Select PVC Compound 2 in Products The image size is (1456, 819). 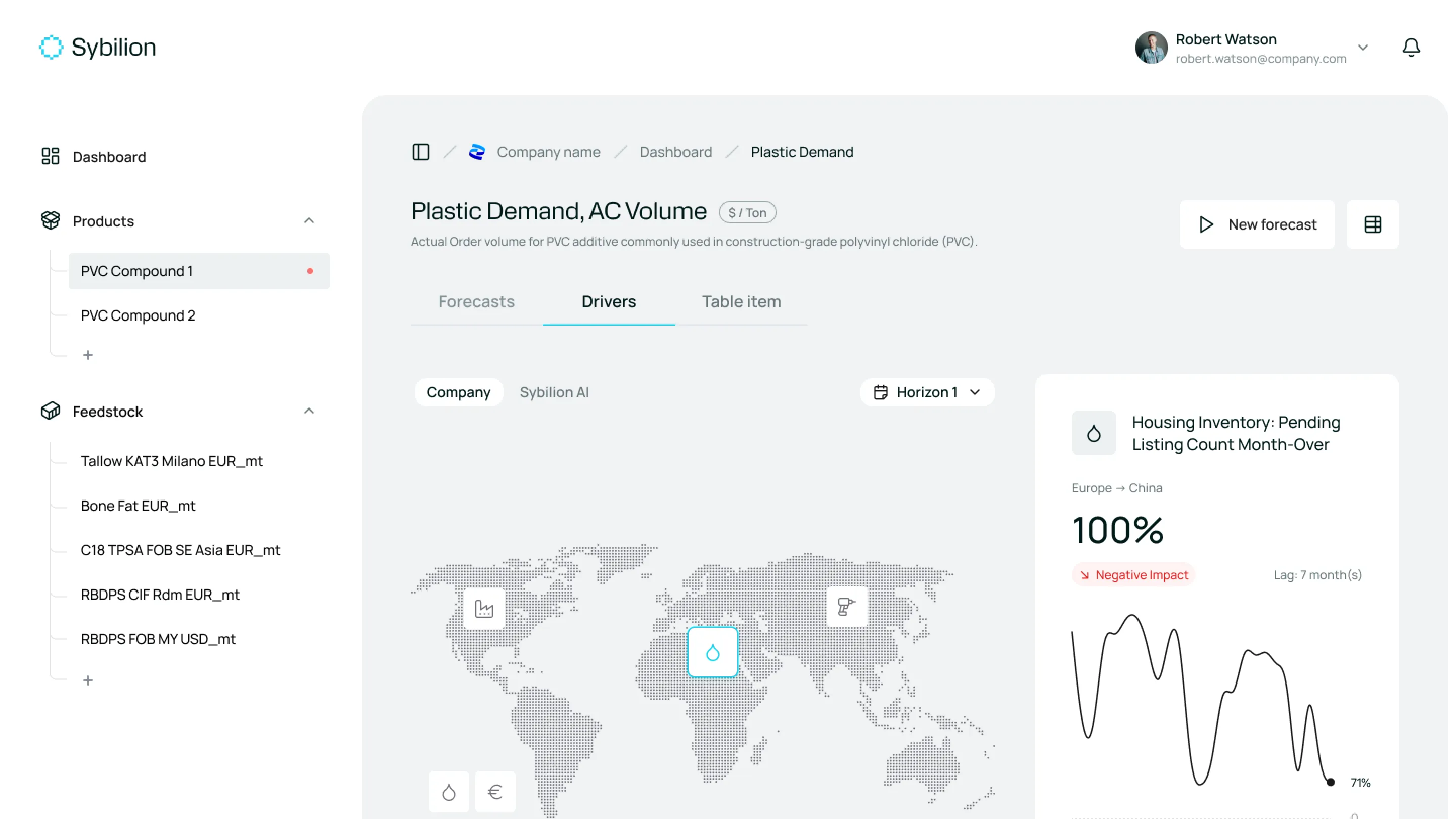pyautogui.click(x=138, y=315)
